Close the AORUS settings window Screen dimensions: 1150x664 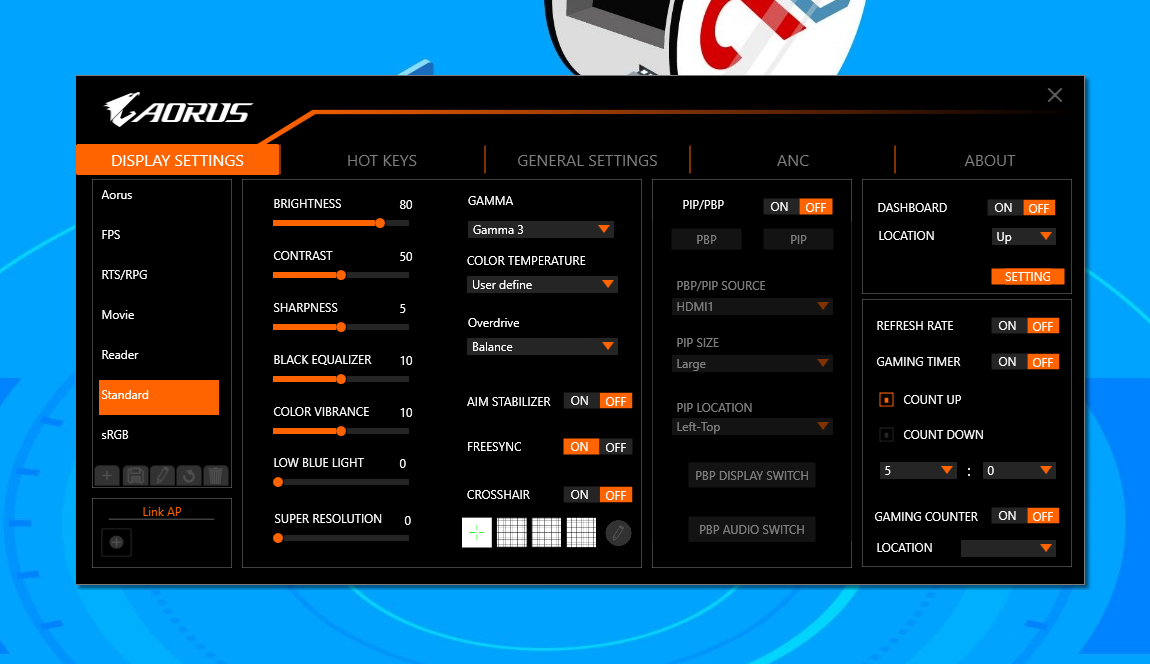1055,95
